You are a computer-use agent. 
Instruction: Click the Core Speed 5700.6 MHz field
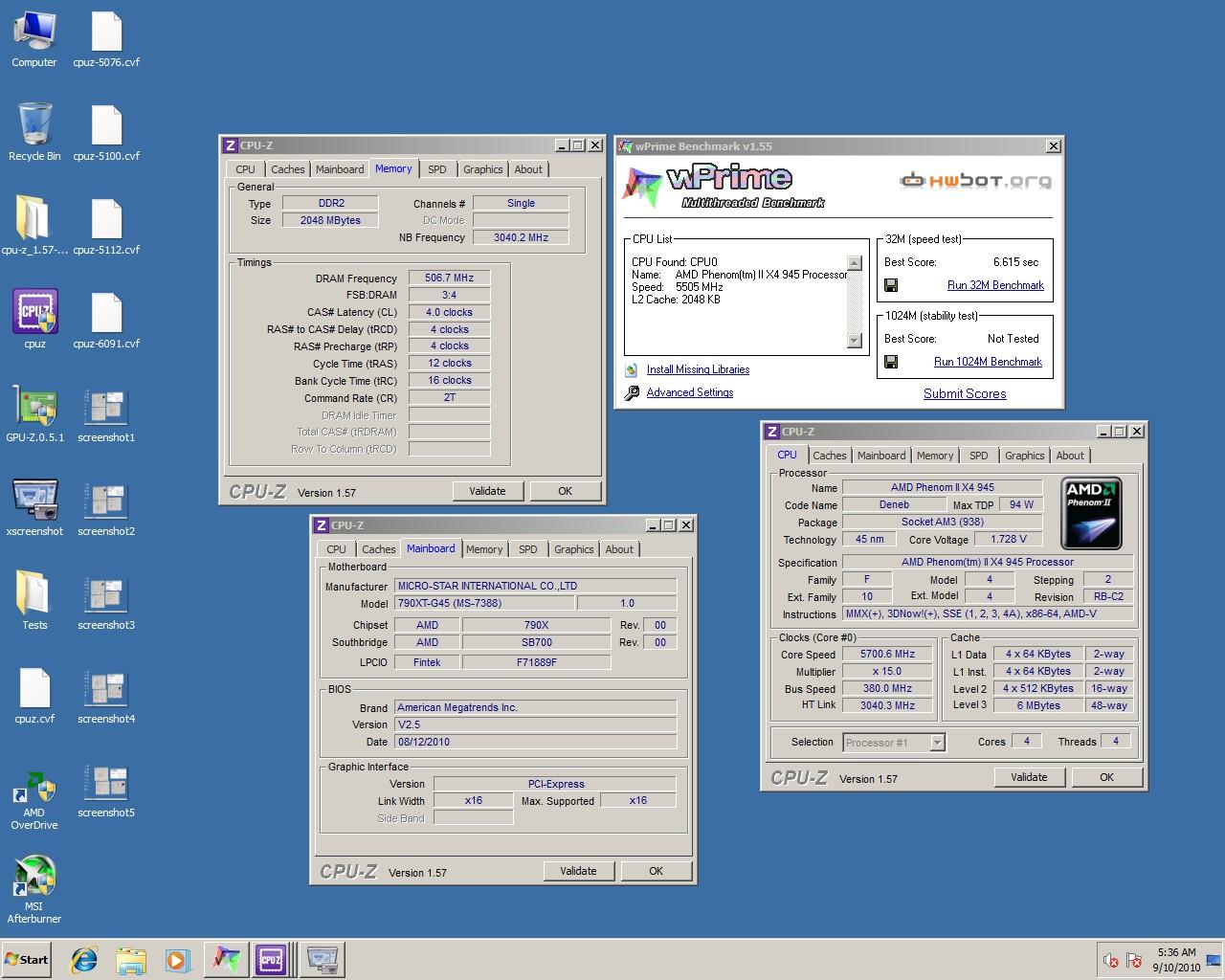pos(887,654)
